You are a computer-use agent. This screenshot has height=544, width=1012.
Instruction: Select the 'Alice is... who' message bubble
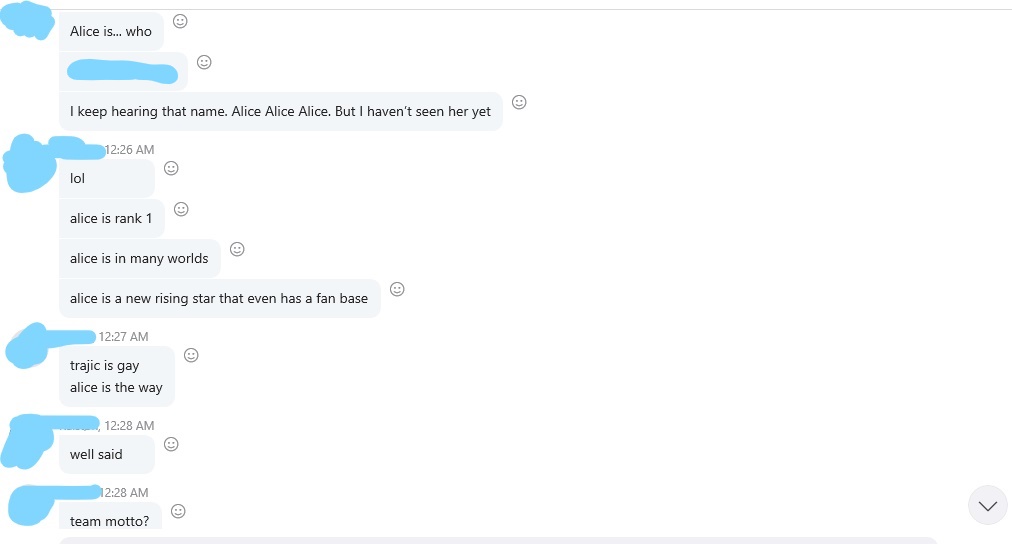pos(111,31)
